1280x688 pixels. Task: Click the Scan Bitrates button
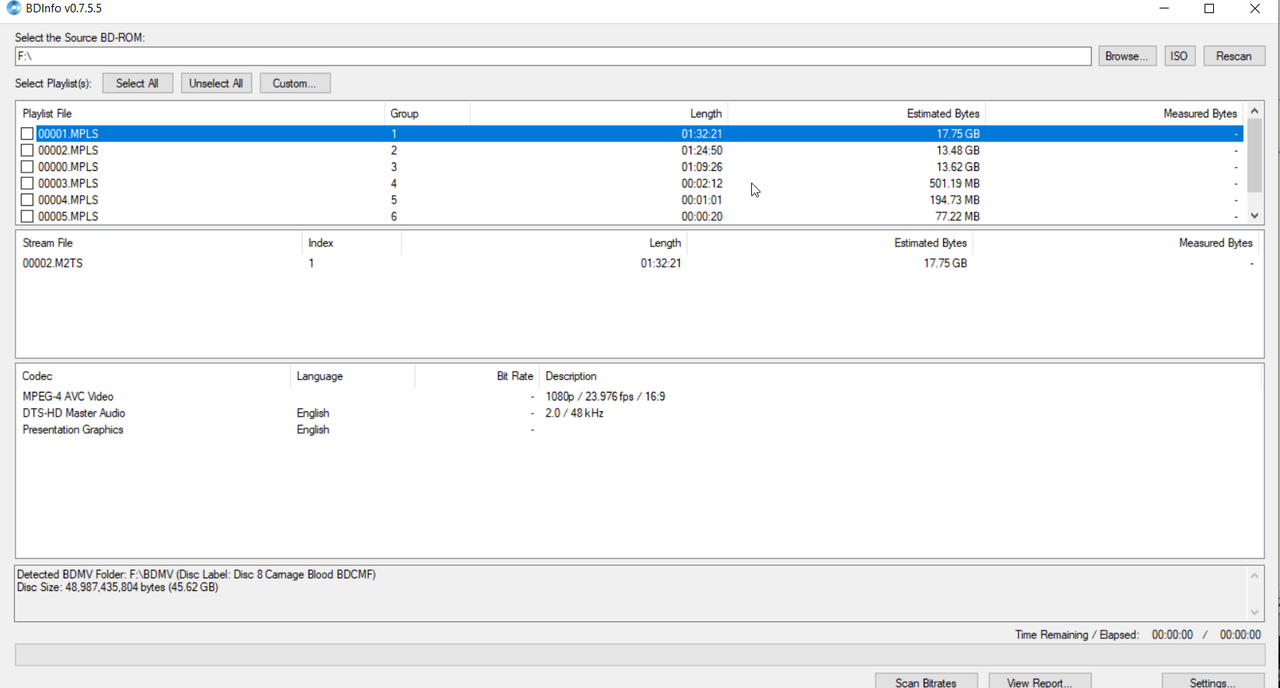click(926, 682)
